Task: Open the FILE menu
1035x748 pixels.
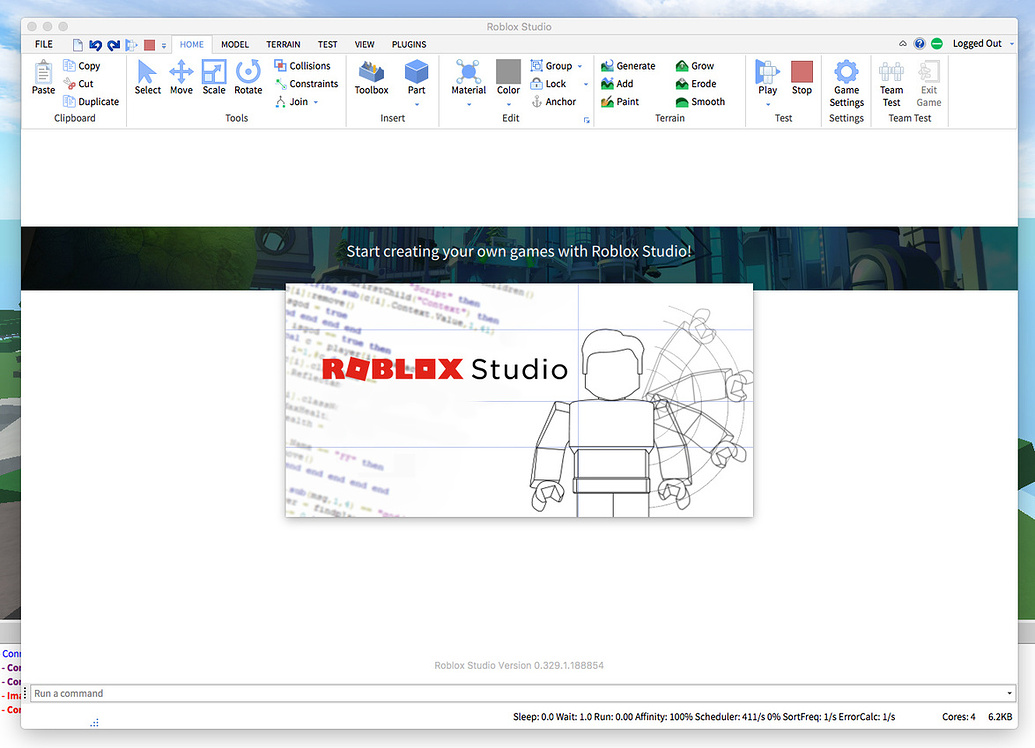Action: coord(44,44)
